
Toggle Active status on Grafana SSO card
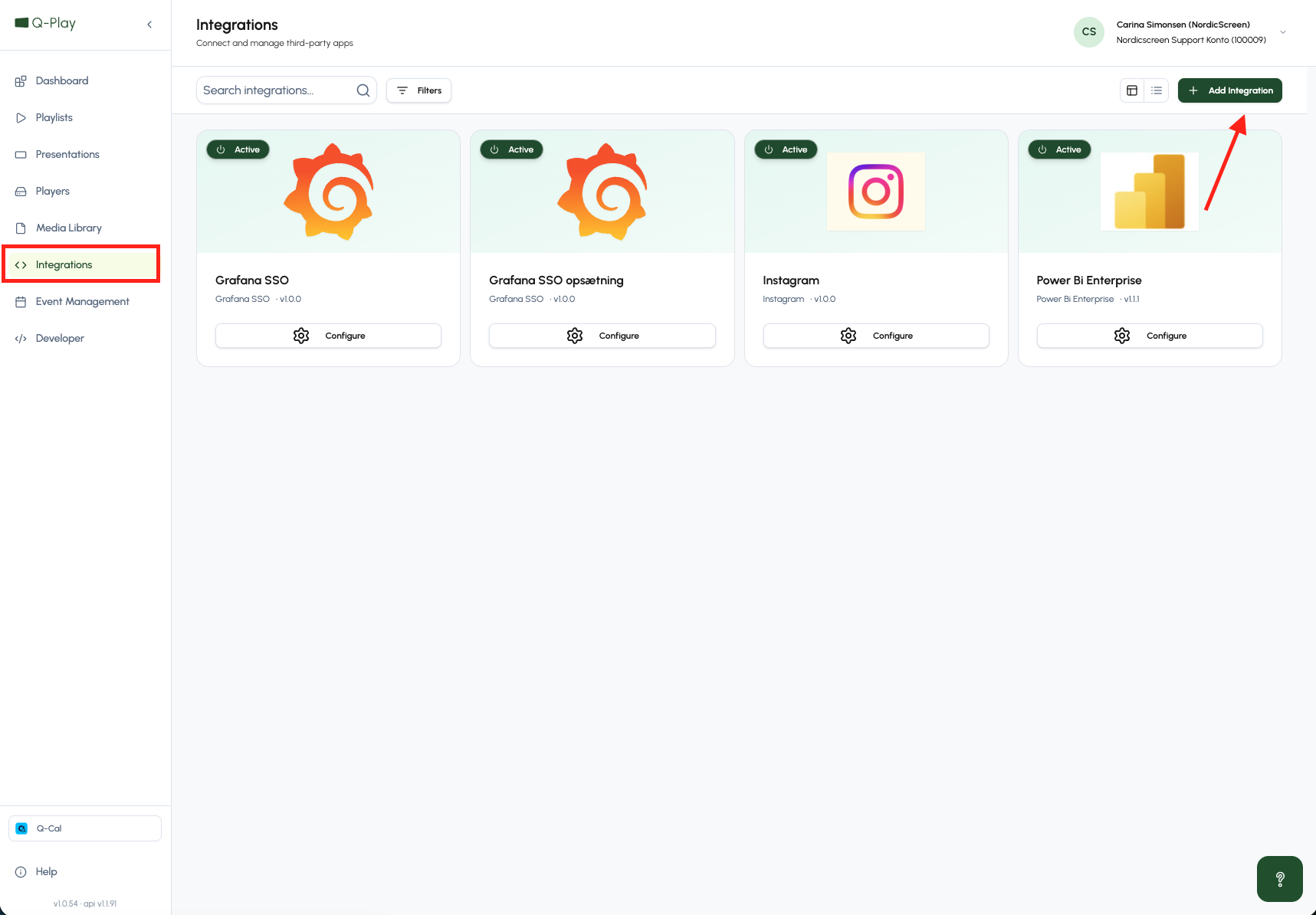point(238,149)
